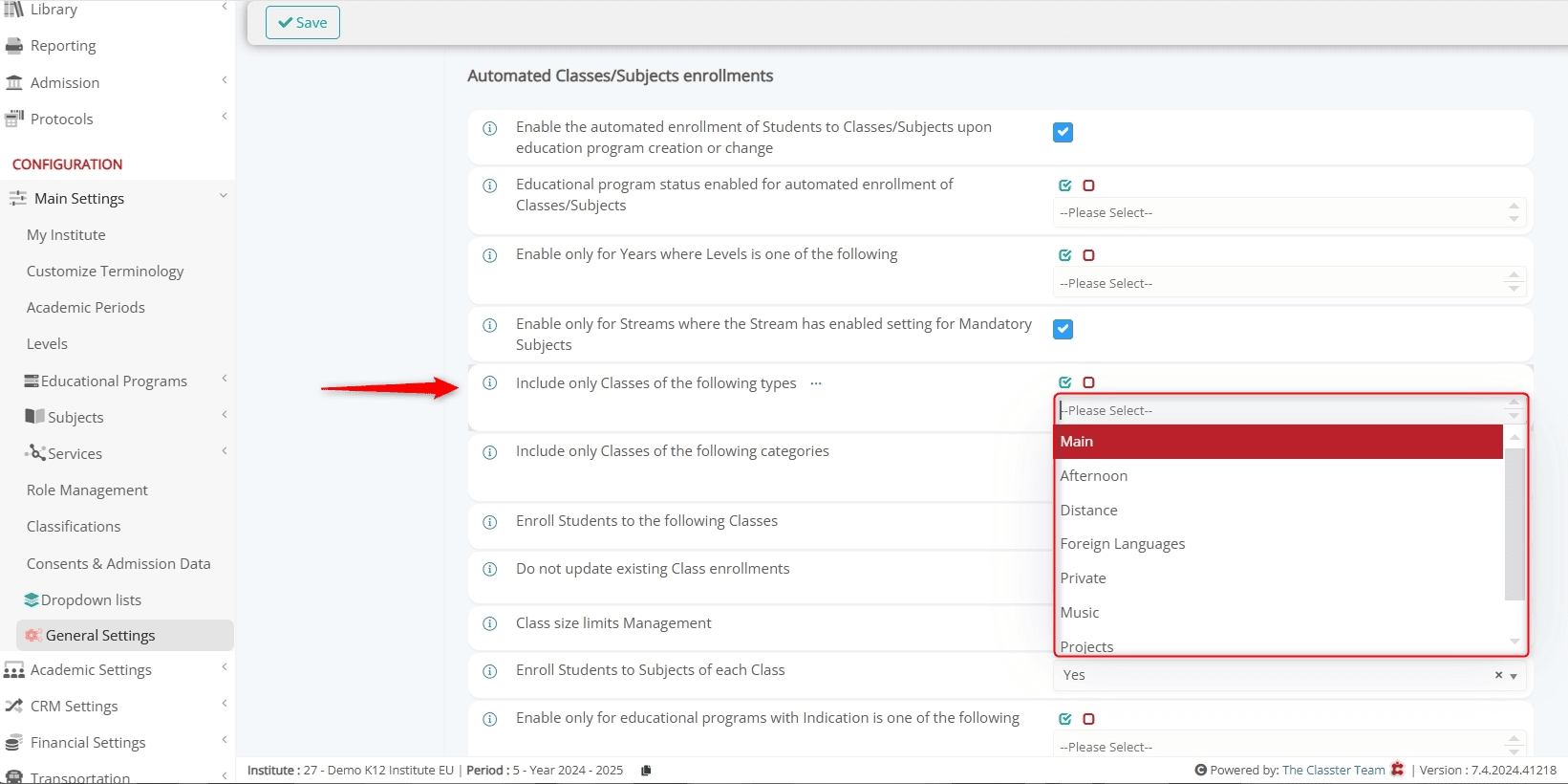Click select-all icon for programs with Indication row

tap(1065, 719)
